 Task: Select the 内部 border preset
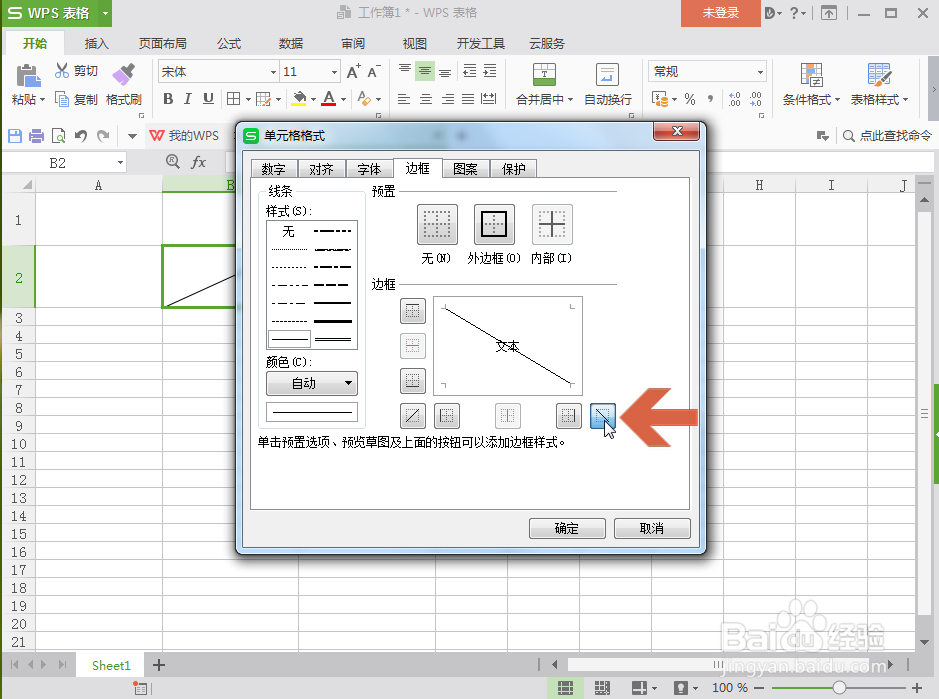click(552, 225)
